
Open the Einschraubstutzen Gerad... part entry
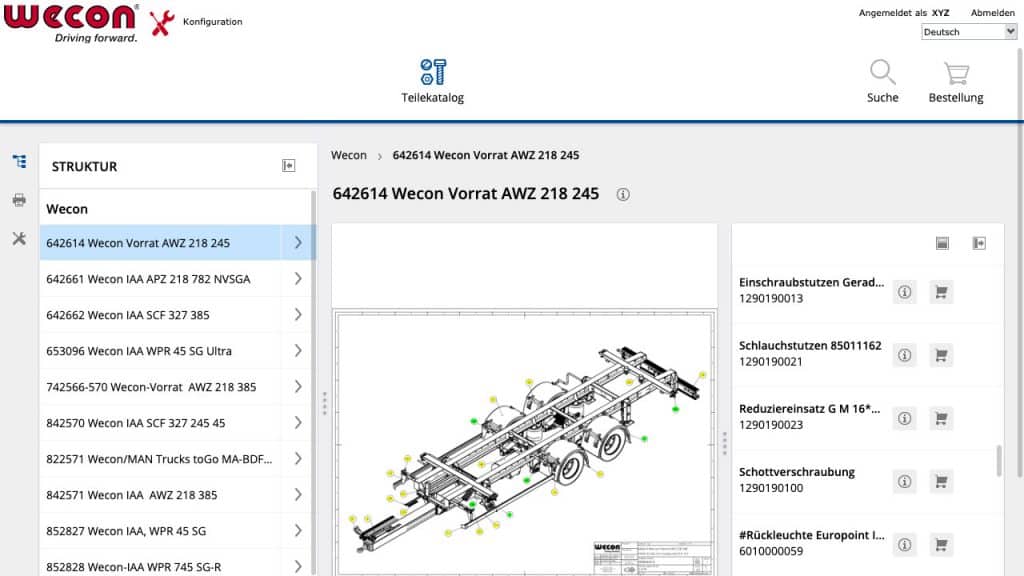point(811,290)
